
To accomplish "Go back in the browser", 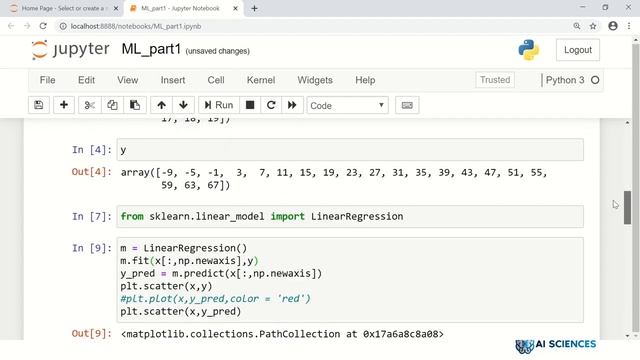I will point(11,26).
